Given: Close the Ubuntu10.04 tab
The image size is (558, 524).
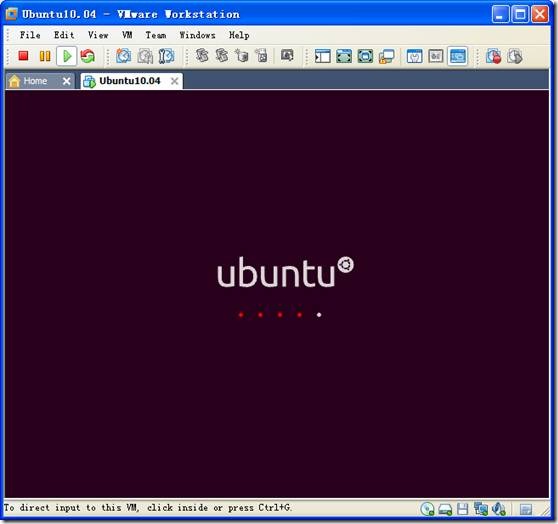Looking at the screenshot, I should pyautogui.click(x=174, y=81).
